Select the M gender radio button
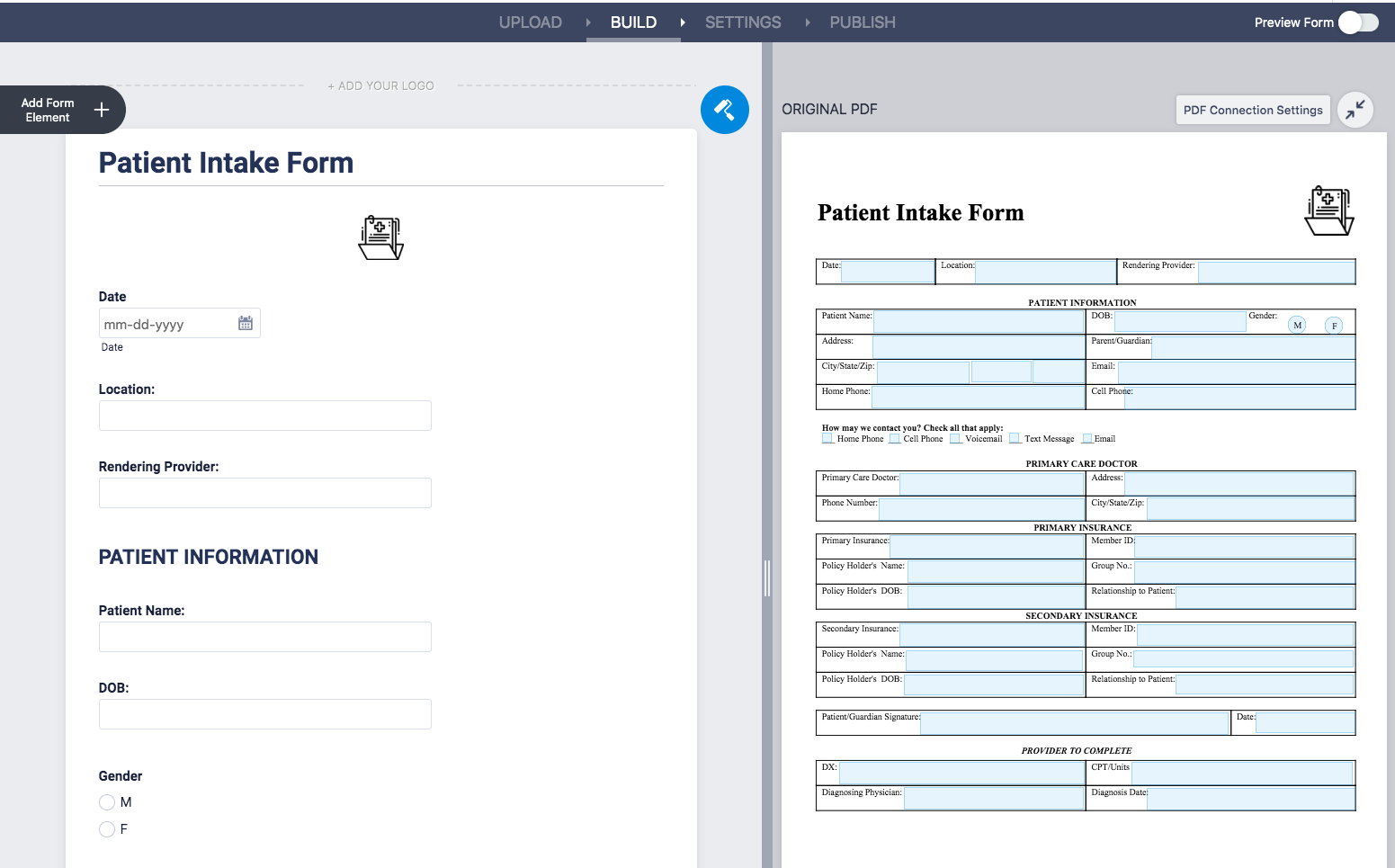 point(107,802)
